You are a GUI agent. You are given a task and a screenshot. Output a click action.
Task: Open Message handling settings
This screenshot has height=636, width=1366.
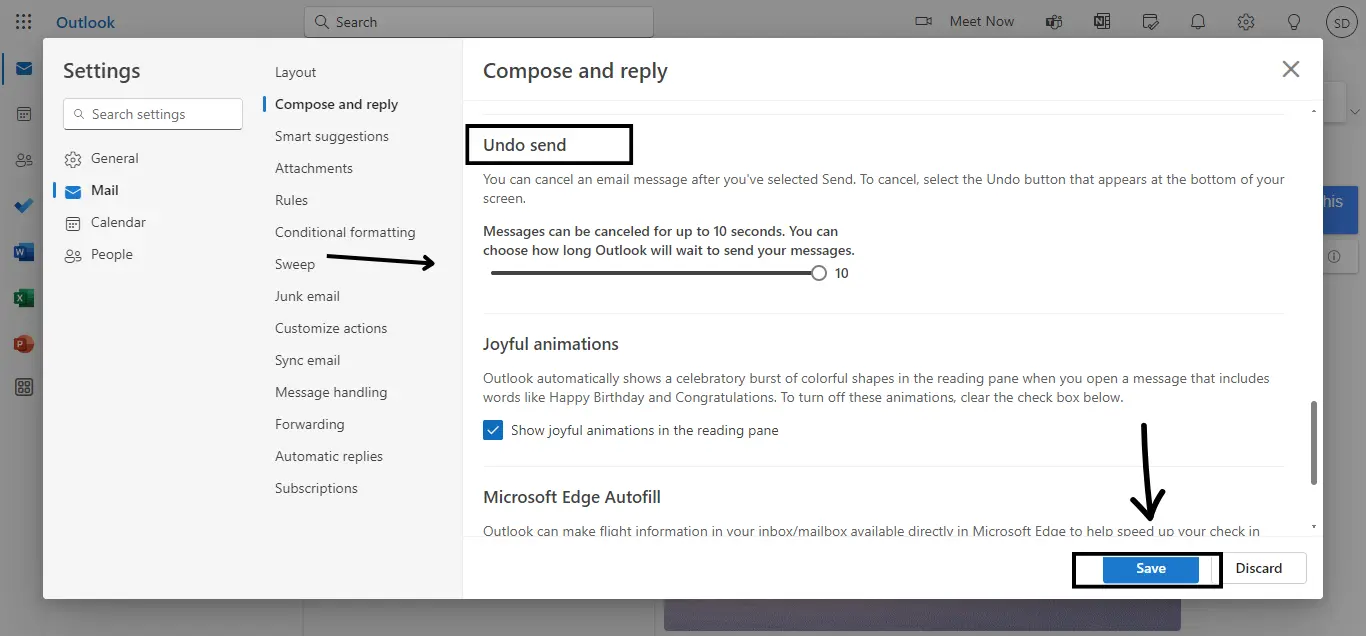(331, 392)
